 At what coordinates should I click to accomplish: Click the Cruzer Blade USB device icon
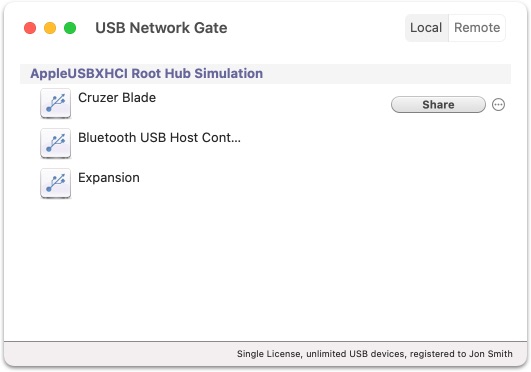pyautogui.click(x=56, y=103)
